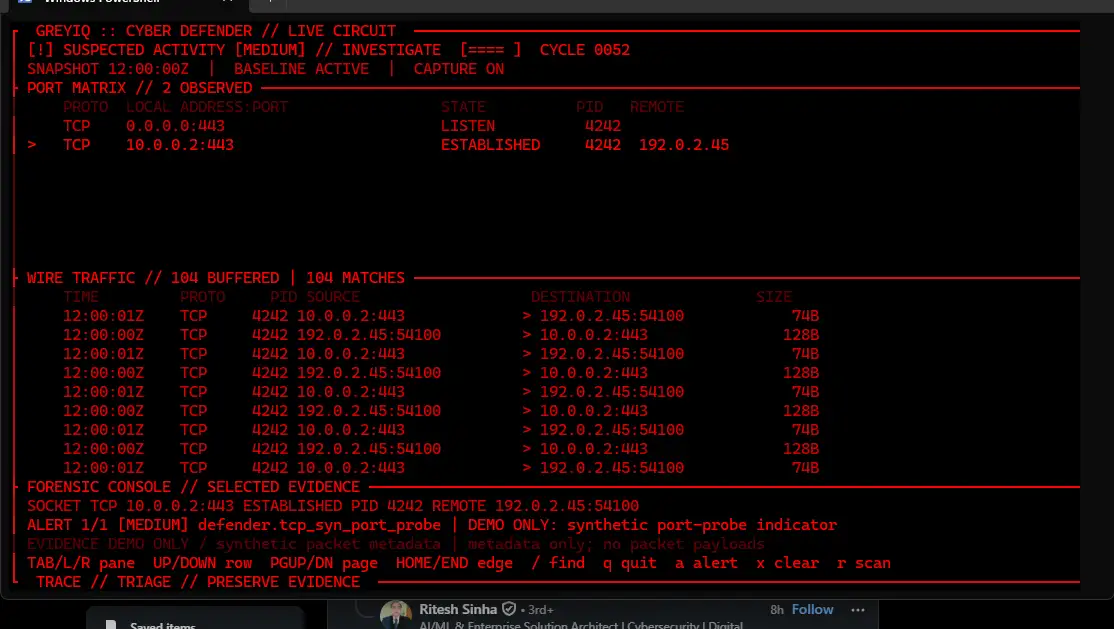Click the 104 MATCHES count
Viewport: 1114px width, 629px height.
point(355,278)
